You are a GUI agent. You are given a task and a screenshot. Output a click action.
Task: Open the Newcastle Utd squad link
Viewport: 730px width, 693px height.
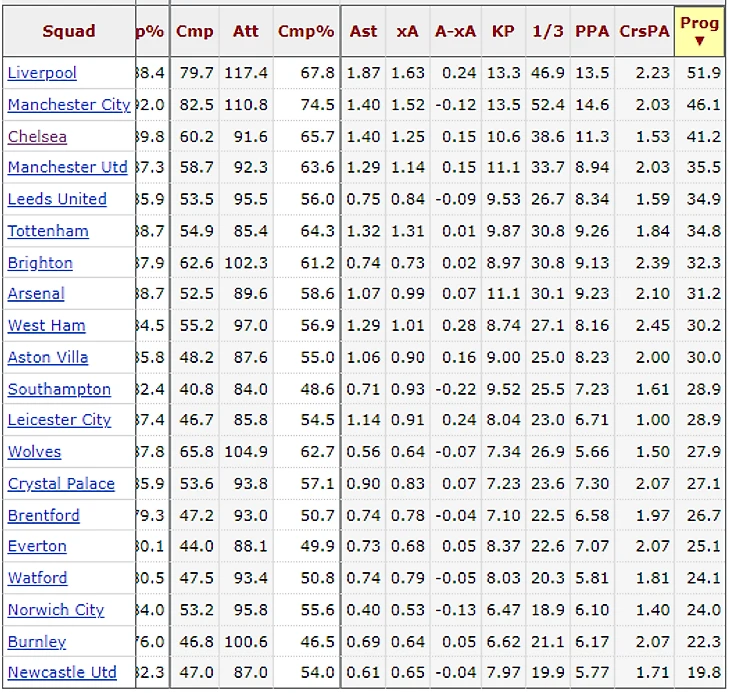point(62,673)
